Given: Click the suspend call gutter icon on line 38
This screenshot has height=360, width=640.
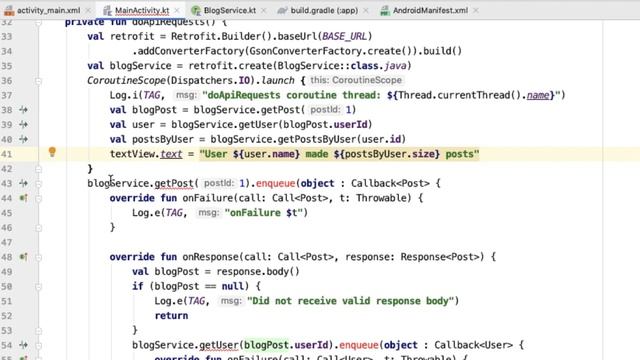Looking at the screenshot, I should tap(23, 110).
